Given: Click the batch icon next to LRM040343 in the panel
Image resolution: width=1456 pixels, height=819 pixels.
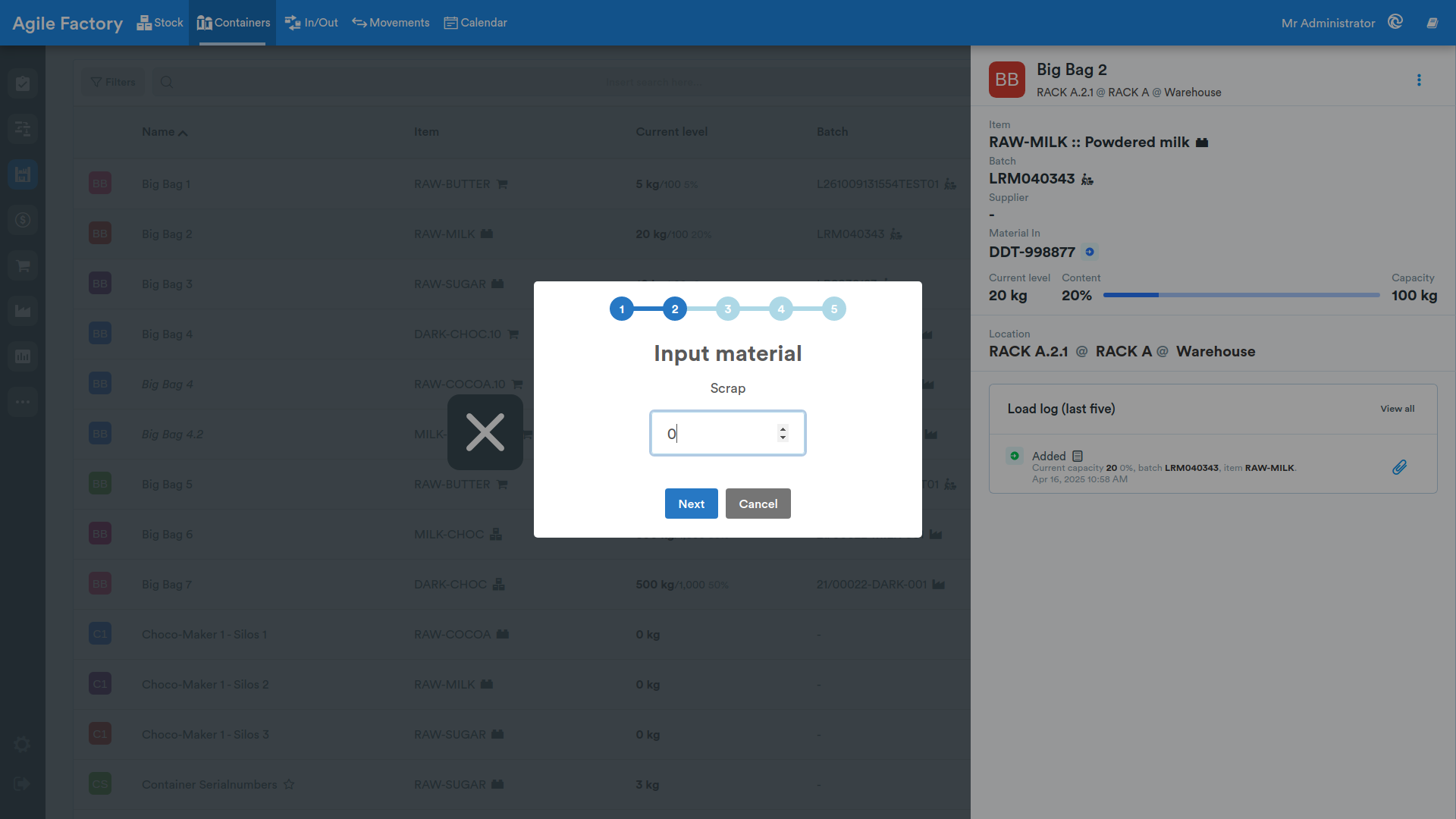Looking at the screenshot, I should click(x=1087, y=179).
